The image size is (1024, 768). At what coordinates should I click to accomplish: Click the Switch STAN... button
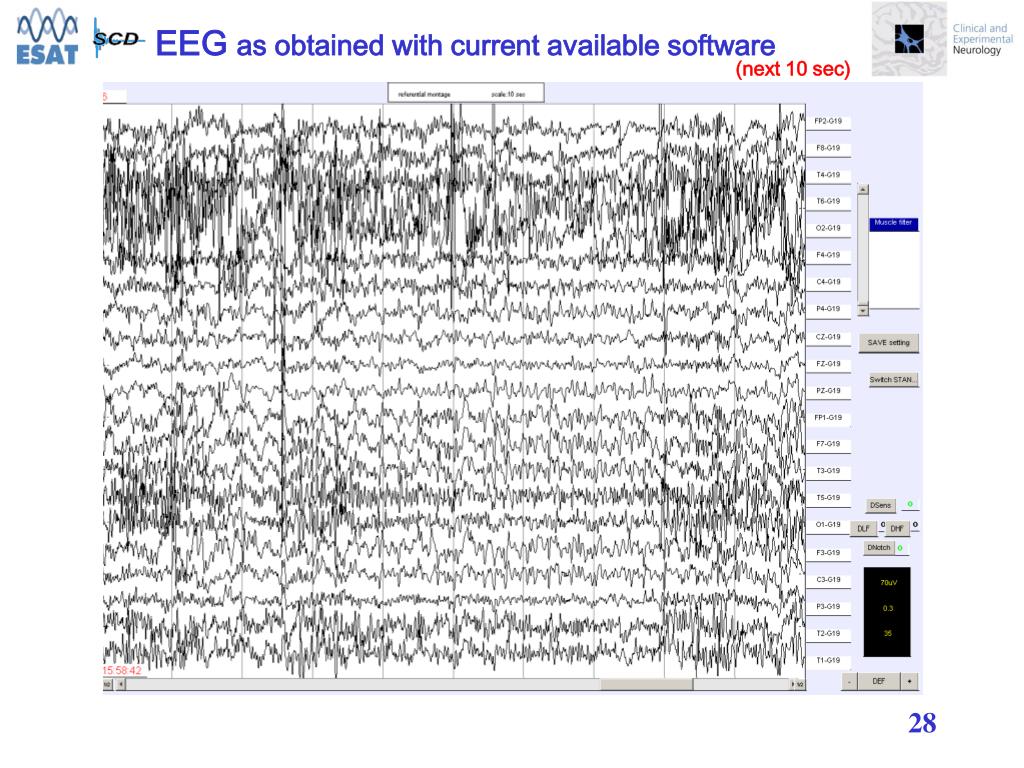[x=893, y=379]
